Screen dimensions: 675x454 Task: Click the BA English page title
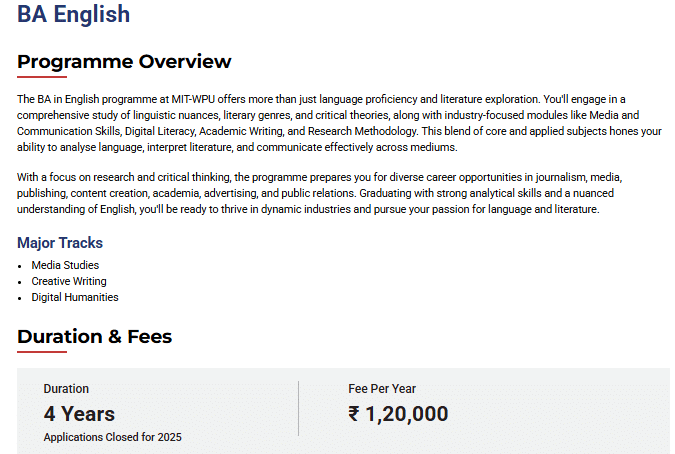(73, 15)
